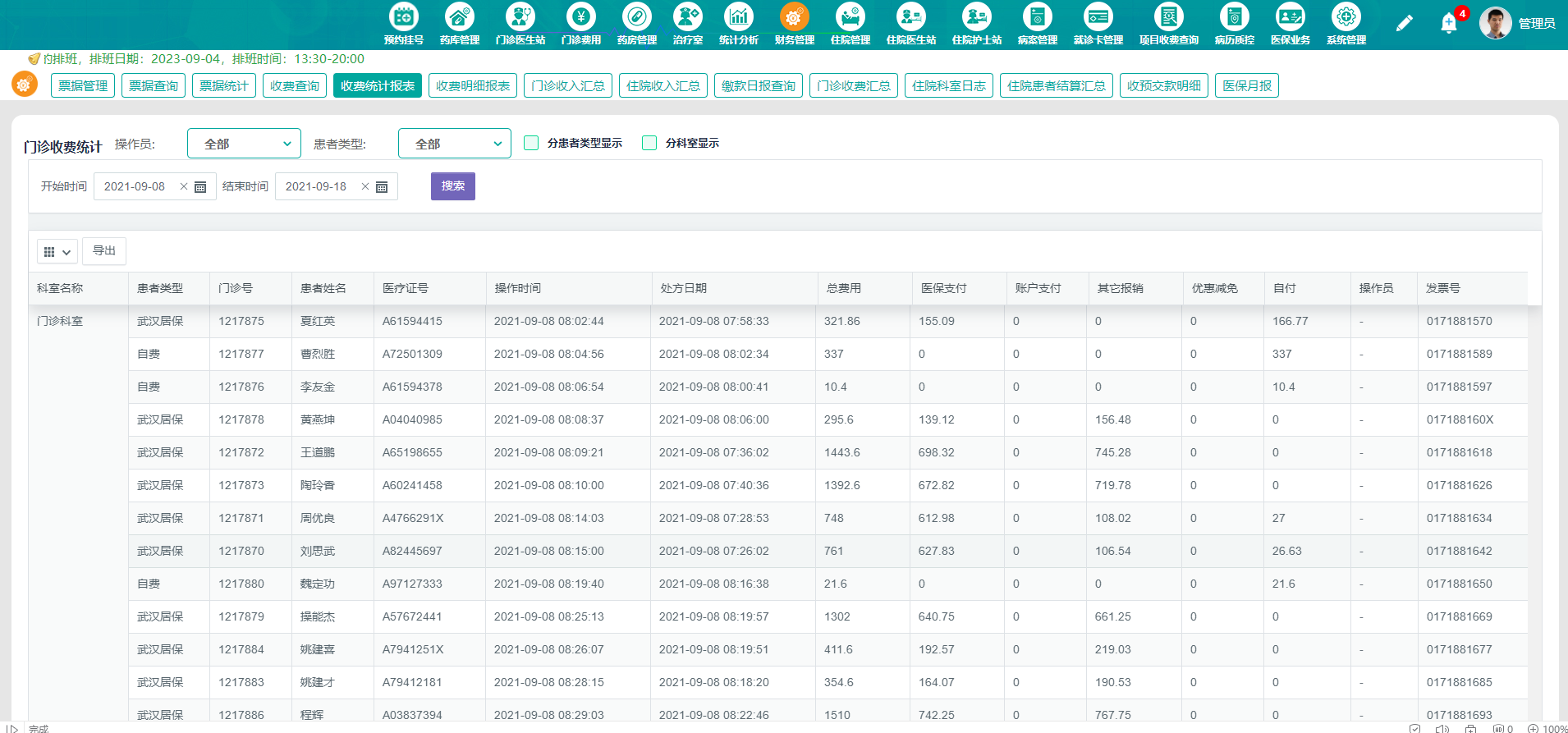This screenshot has height=733, width=1568.
Task: Click the pencil edit icon
Action: pos(1404,24)
